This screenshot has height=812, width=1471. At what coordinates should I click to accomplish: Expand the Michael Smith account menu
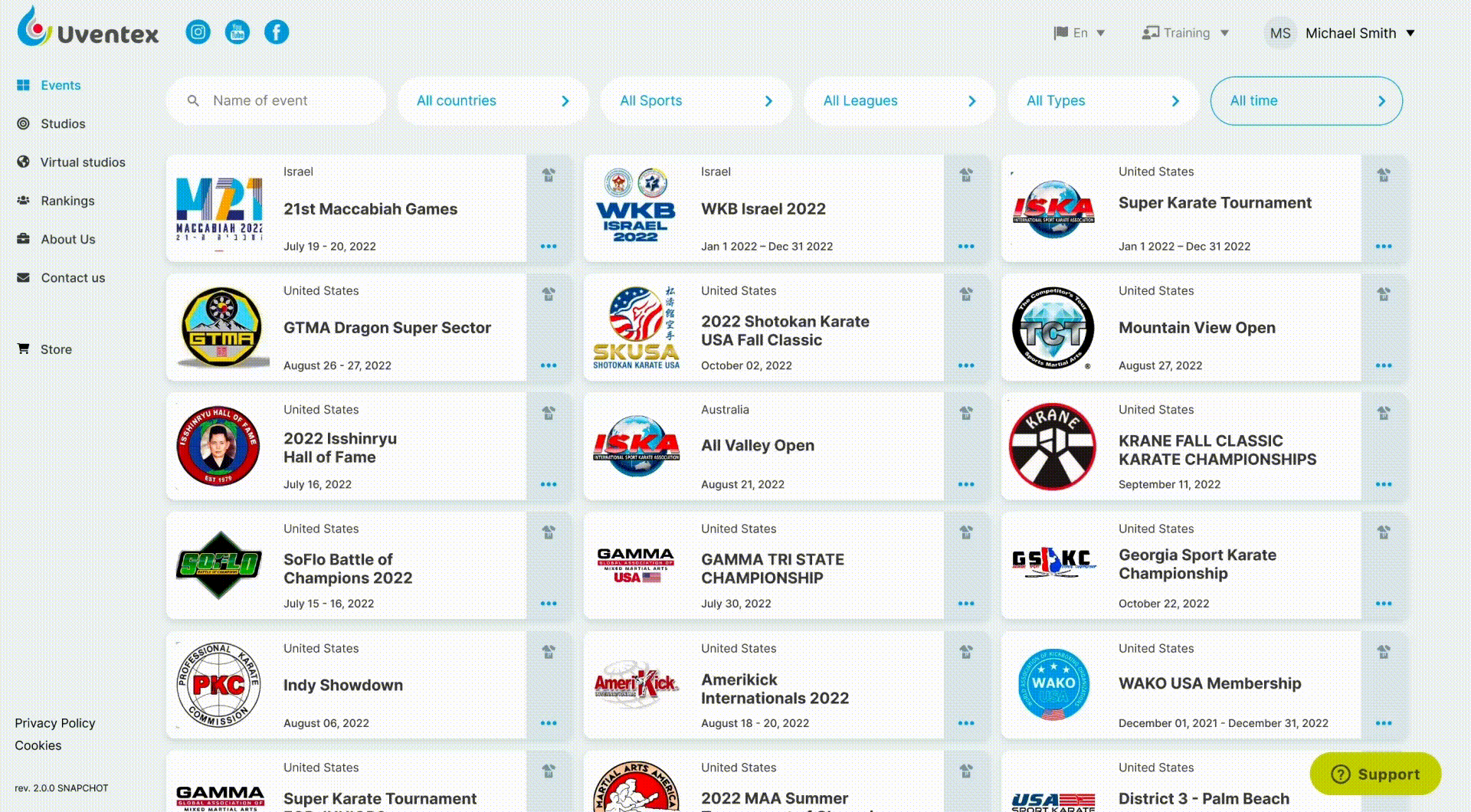[x=1360, y=33]
